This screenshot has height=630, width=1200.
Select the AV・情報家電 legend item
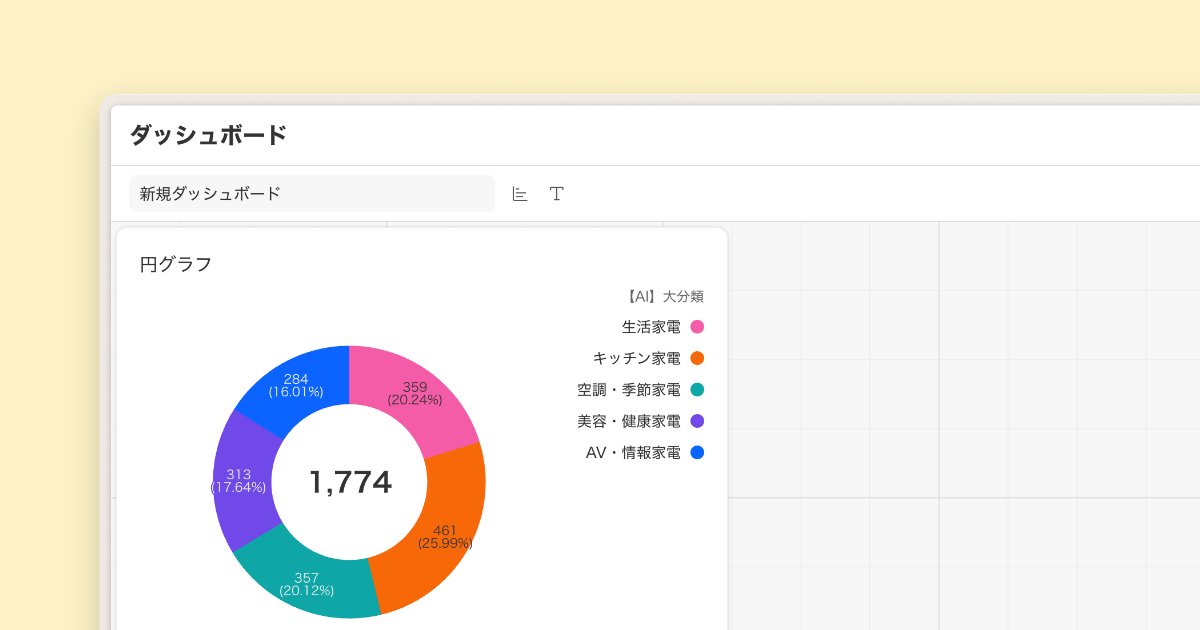645,453
